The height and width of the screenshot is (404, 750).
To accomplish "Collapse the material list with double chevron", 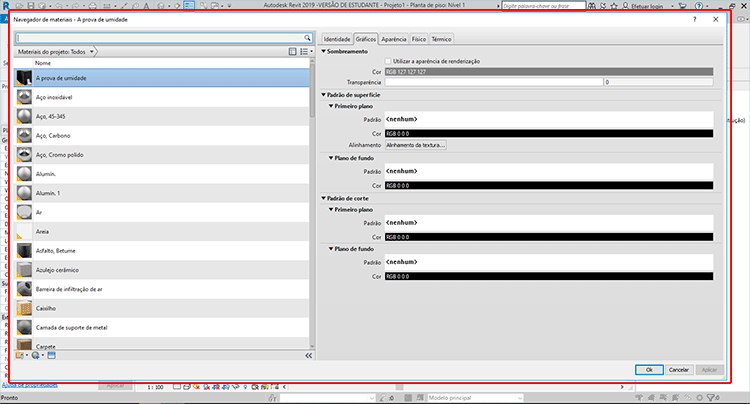I will 309,355.
